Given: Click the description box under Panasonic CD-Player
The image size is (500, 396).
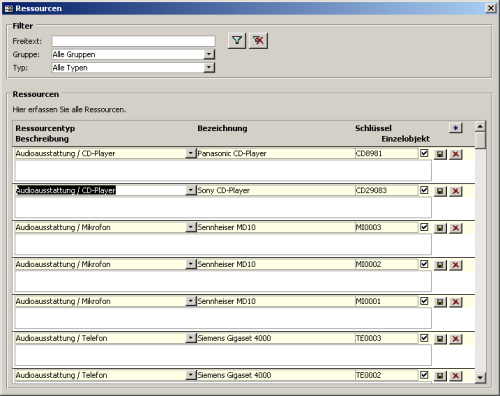Looking at the screenshot, I should tap(223, 170).
